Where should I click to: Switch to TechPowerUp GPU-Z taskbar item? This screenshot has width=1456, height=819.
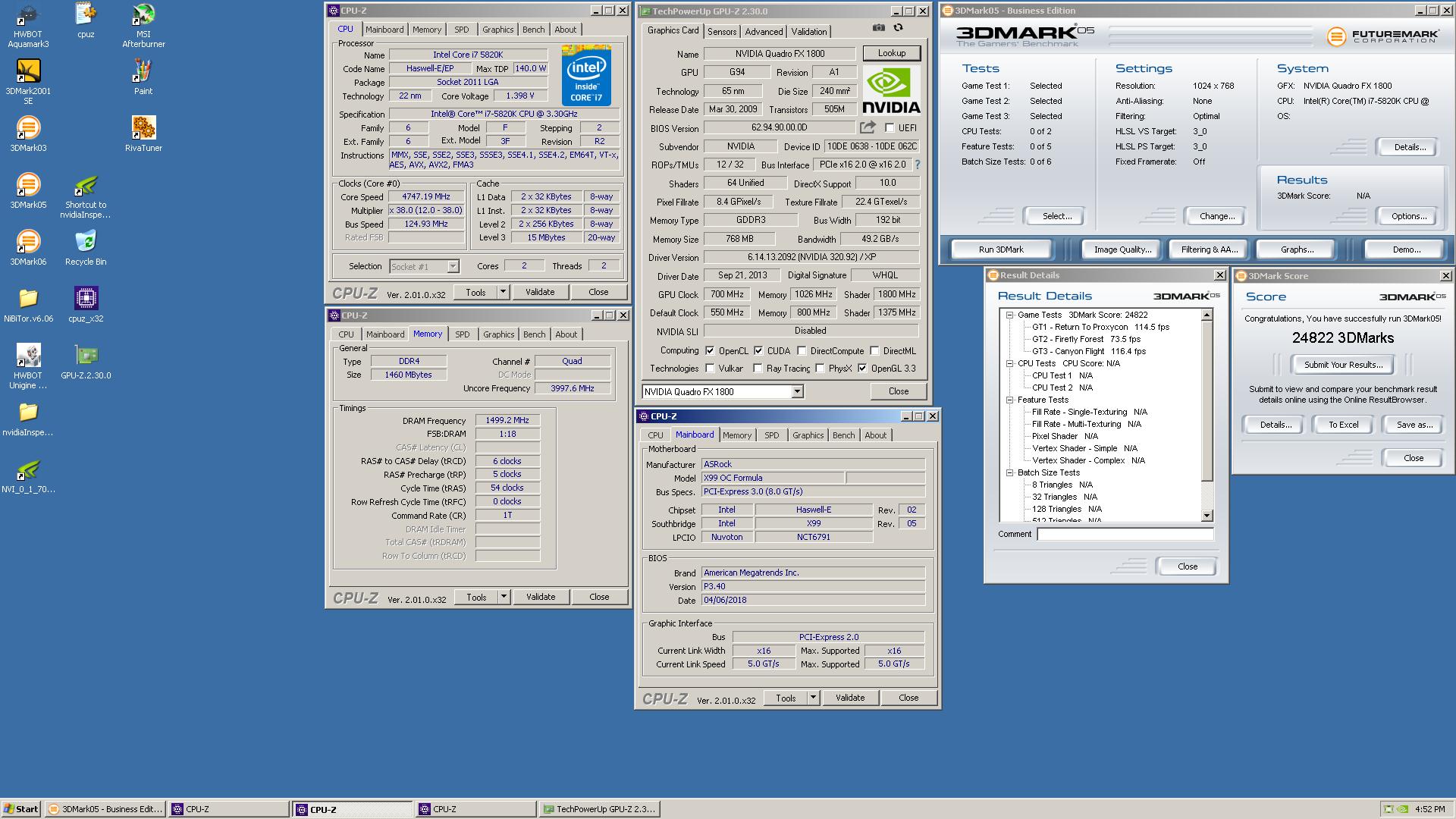599,809
